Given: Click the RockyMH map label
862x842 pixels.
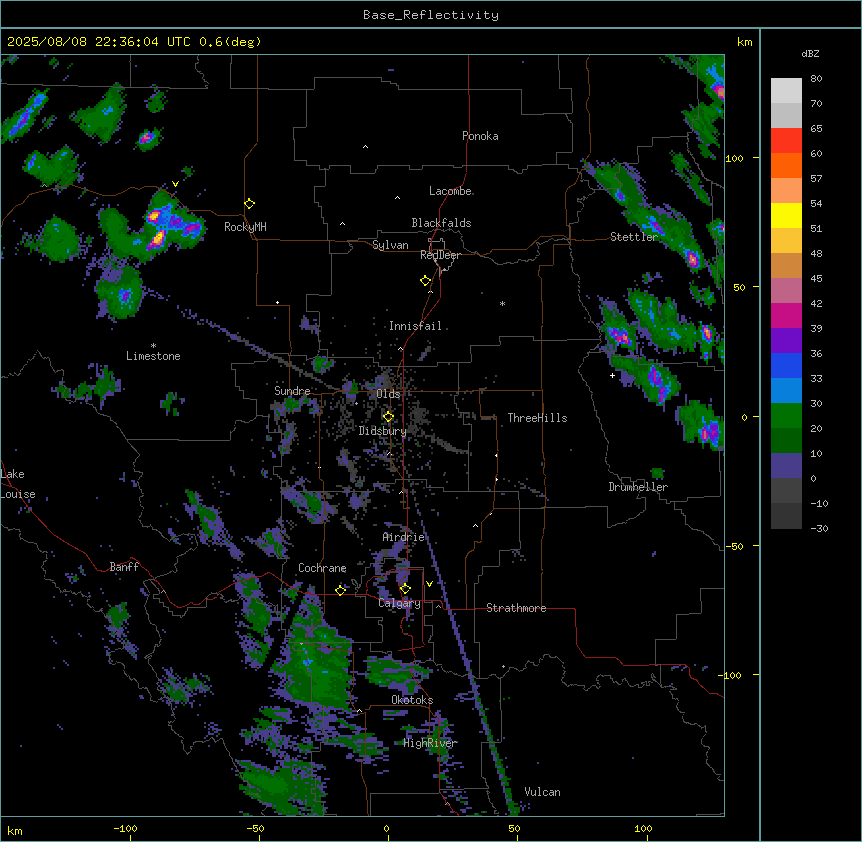Looking at the screenshot, I should [245, 227].
